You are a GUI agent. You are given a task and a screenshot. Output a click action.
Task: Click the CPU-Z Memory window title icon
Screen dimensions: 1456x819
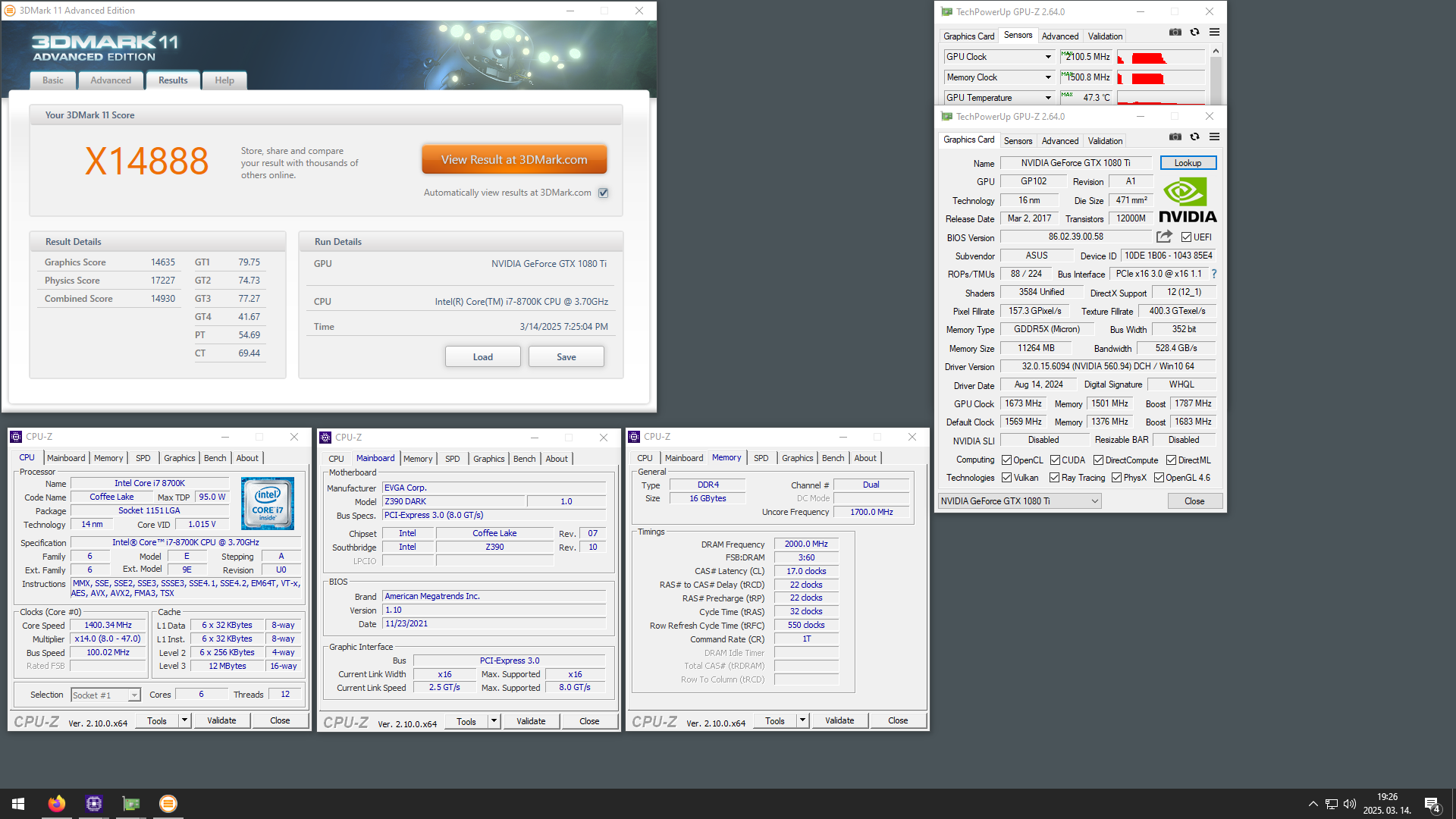pos(634,437)
